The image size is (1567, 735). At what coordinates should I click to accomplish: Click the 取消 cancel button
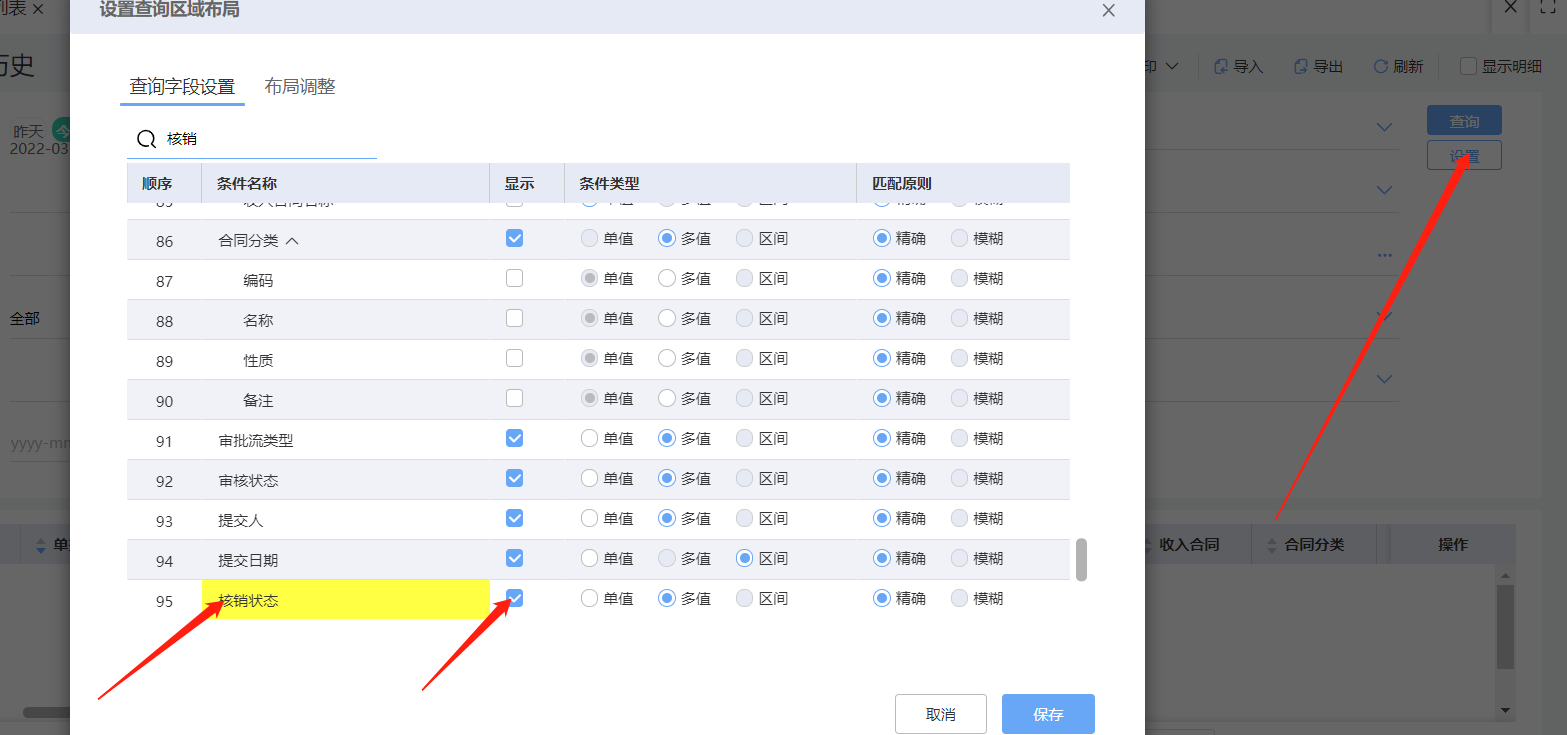(940, 713)
